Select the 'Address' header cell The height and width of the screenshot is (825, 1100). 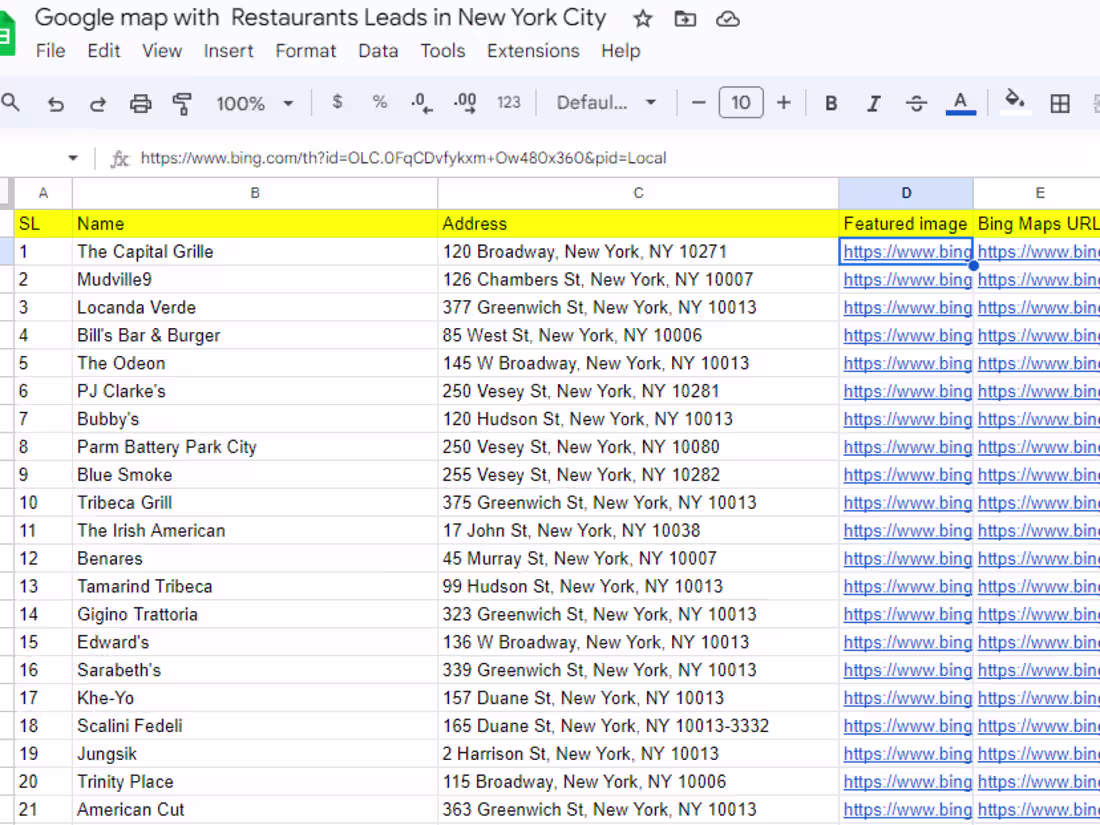pos(638,224)
